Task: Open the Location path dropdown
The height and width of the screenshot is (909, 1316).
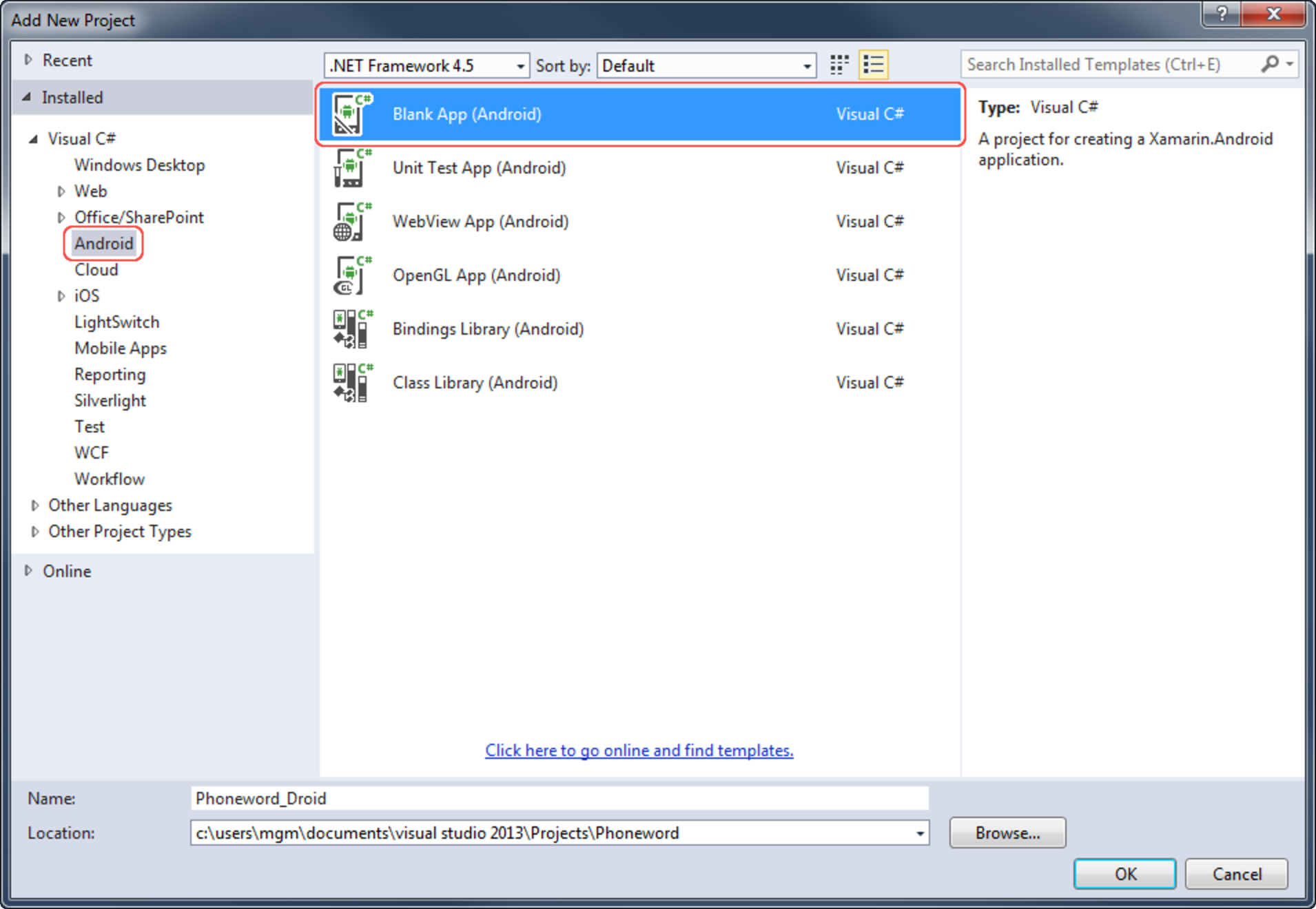Action: (x=919, y=833)
